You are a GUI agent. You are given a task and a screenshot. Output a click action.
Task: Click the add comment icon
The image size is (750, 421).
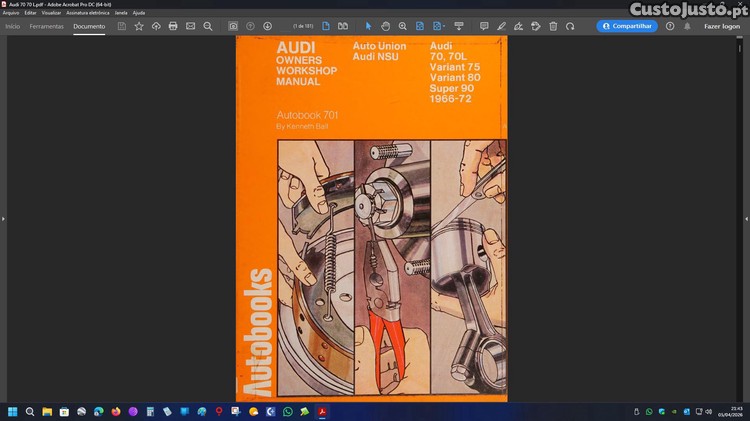[484, 26]
